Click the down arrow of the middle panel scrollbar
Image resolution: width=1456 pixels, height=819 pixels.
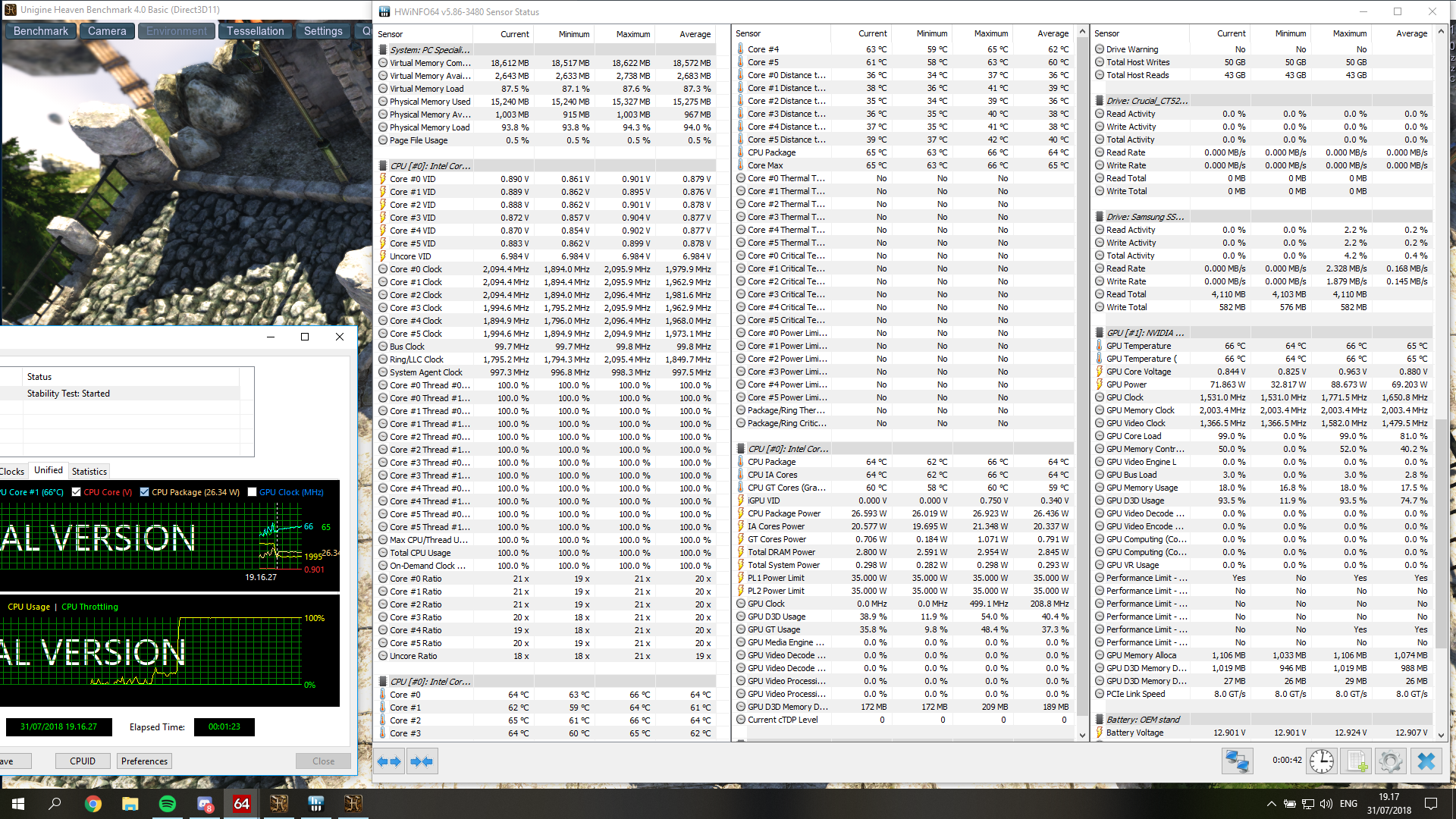(x=1082, y=735)
